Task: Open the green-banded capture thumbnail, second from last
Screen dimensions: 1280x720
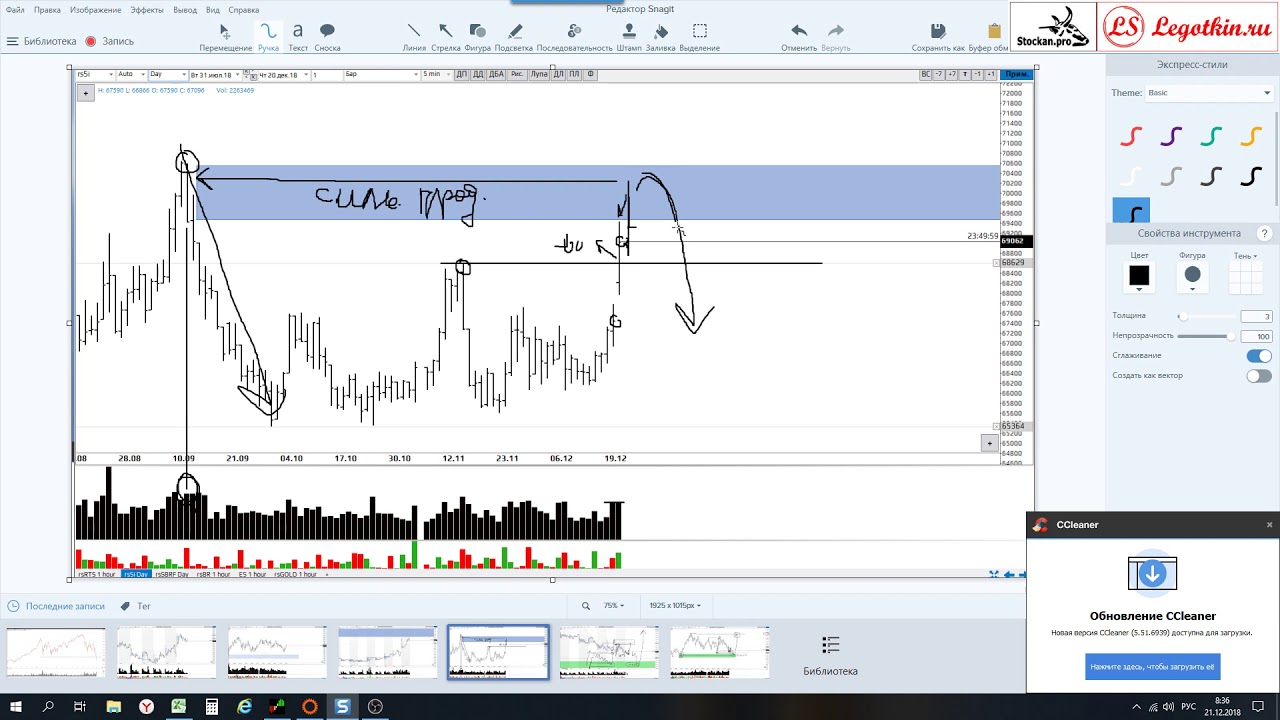Action: pyautogui.click(x=608, y=652)
